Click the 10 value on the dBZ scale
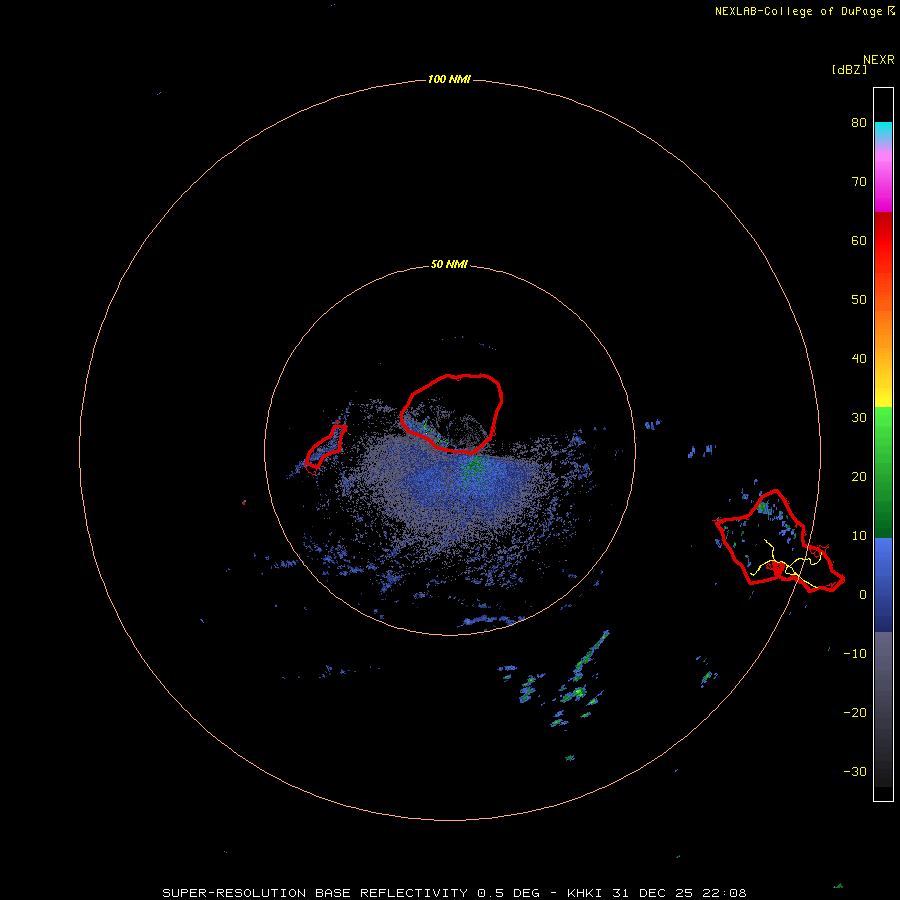The height and width of the screenshot is (900, 900). 859,536
